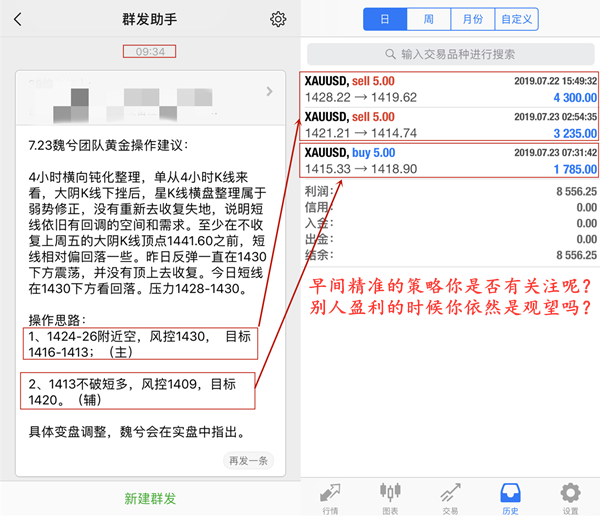Click the blurred recipient avatars thumbnail

tap(132, 103)
